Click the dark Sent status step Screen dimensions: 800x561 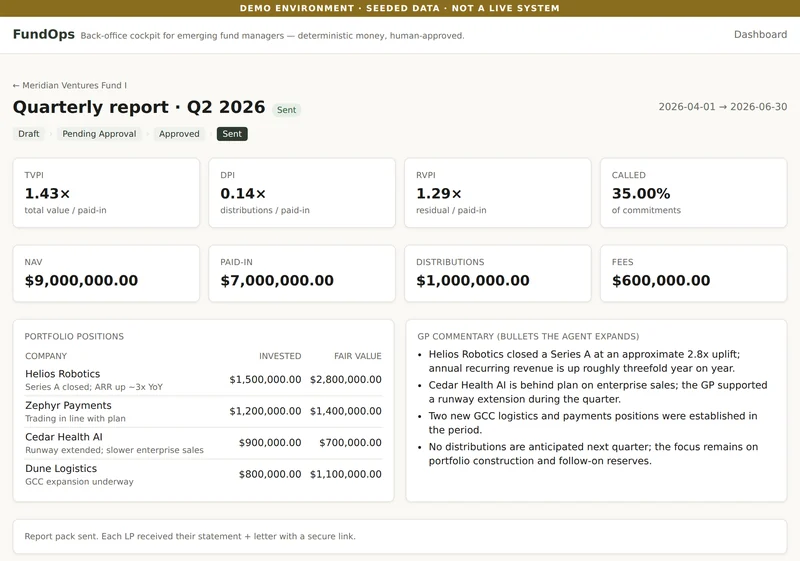pos(232,134)
